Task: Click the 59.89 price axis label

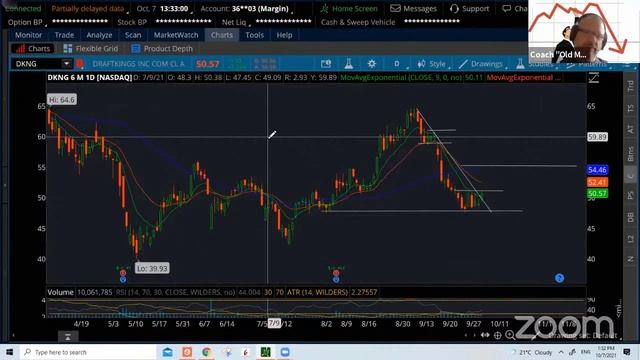Action: click(x=597, y=137)
